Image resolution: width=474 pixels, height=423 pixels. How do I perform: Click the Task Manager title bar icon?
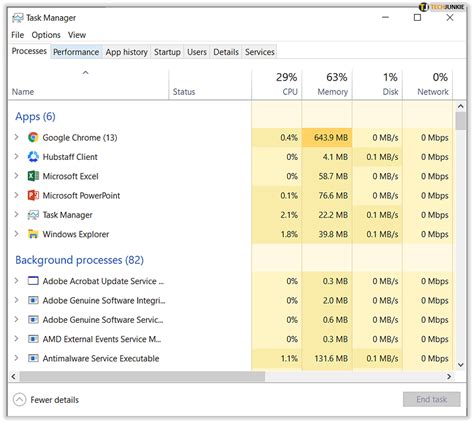18,18
